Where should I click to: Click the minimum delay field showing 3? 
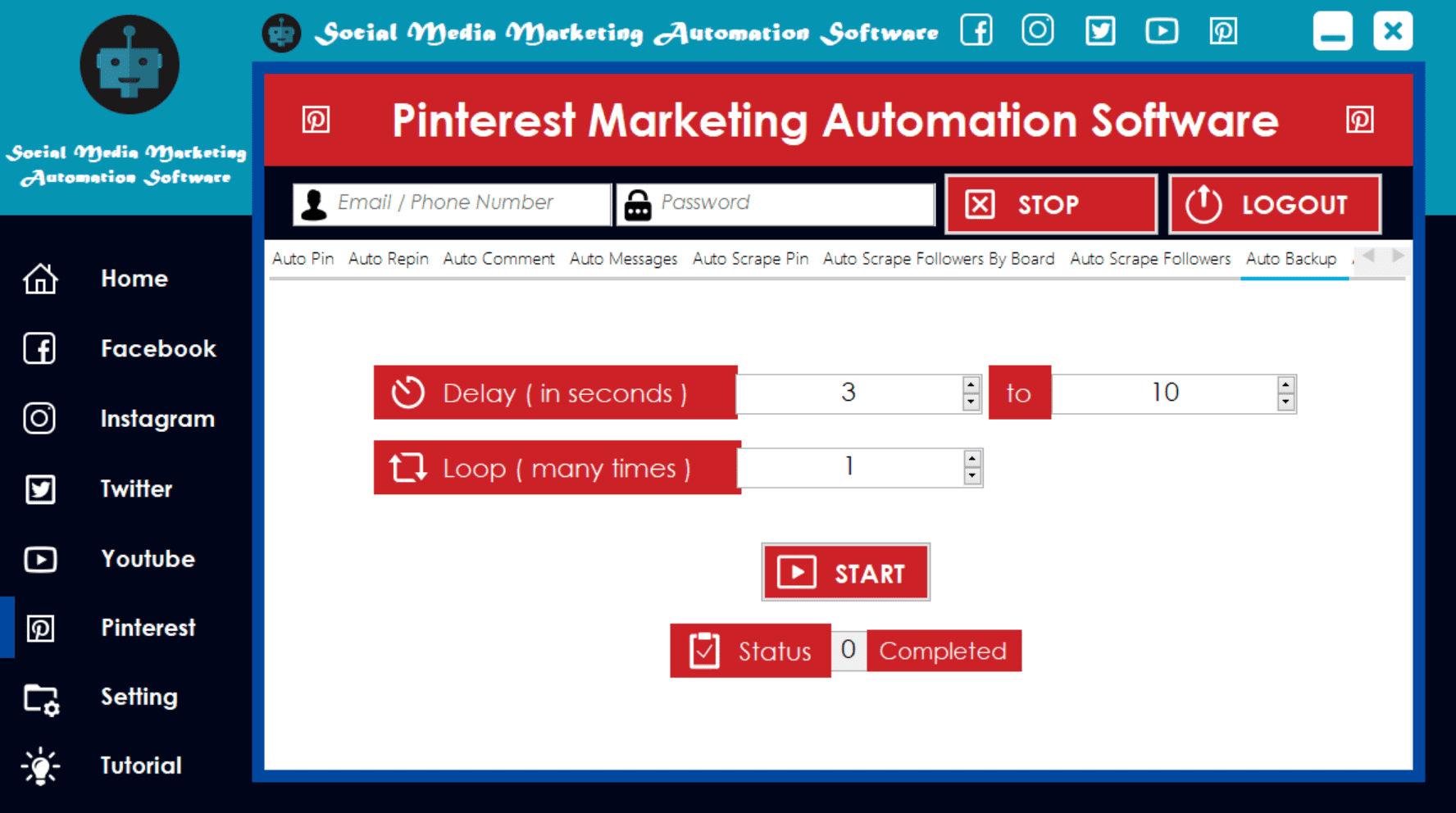pyautogui.click(x=849, y=393)
